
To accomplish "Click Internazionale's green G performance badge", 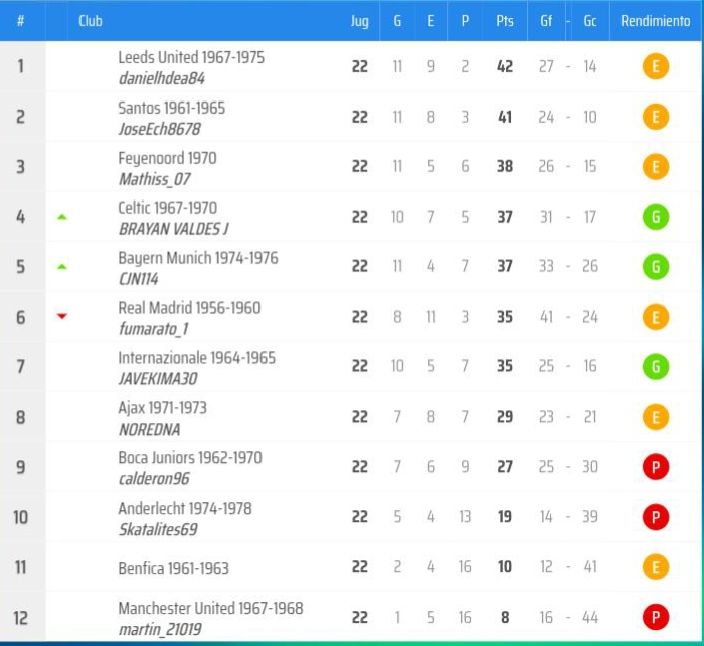I will [x=656, y=366].
